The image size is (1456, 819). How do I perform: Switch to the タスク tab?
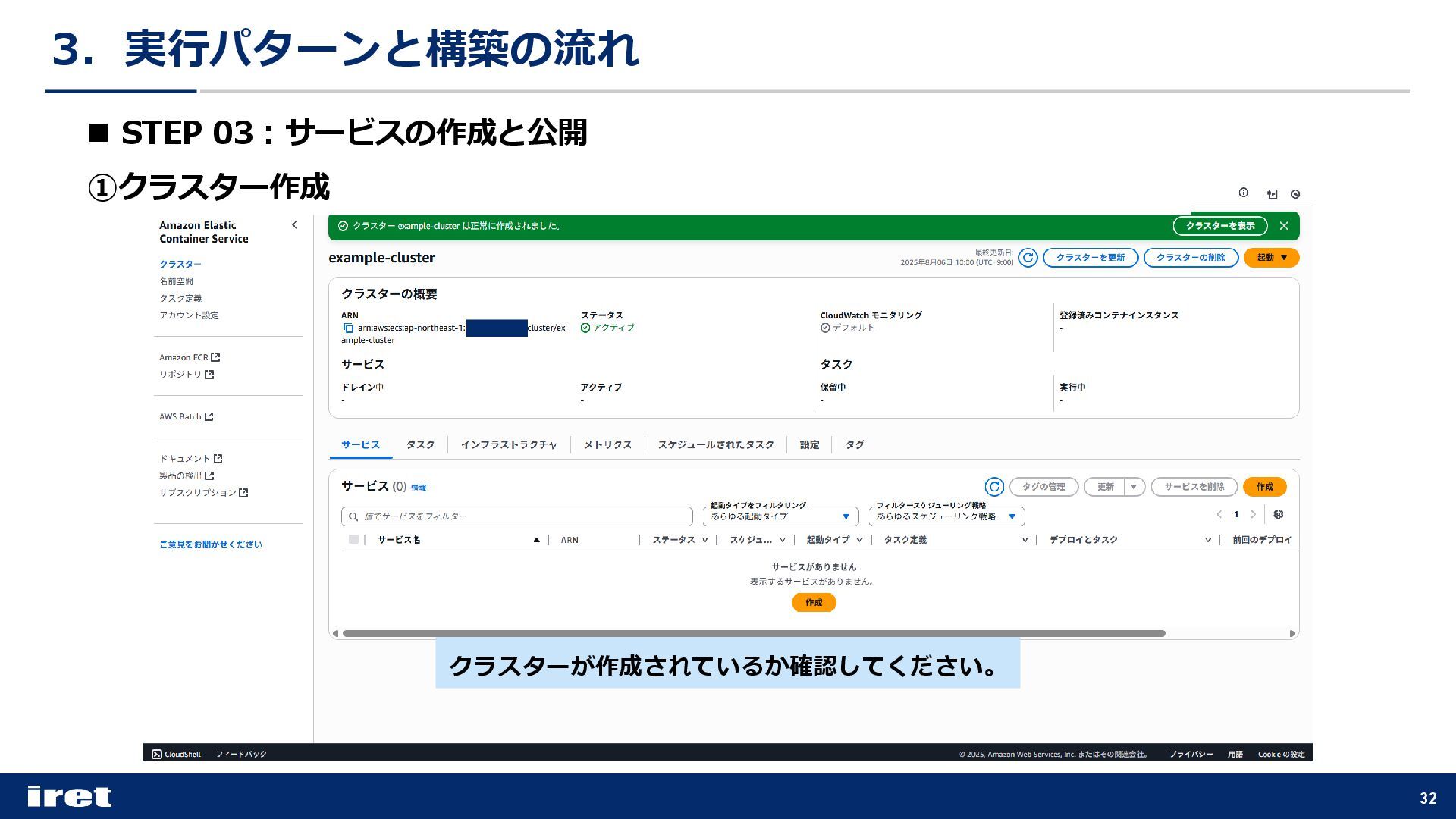(420, 445)
